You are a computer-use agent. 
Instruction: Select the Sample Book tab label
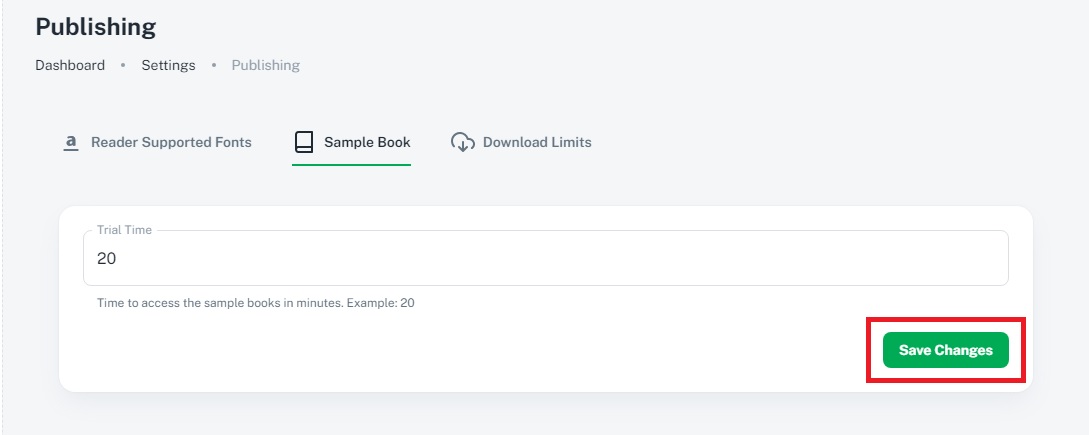pos(367,143)
